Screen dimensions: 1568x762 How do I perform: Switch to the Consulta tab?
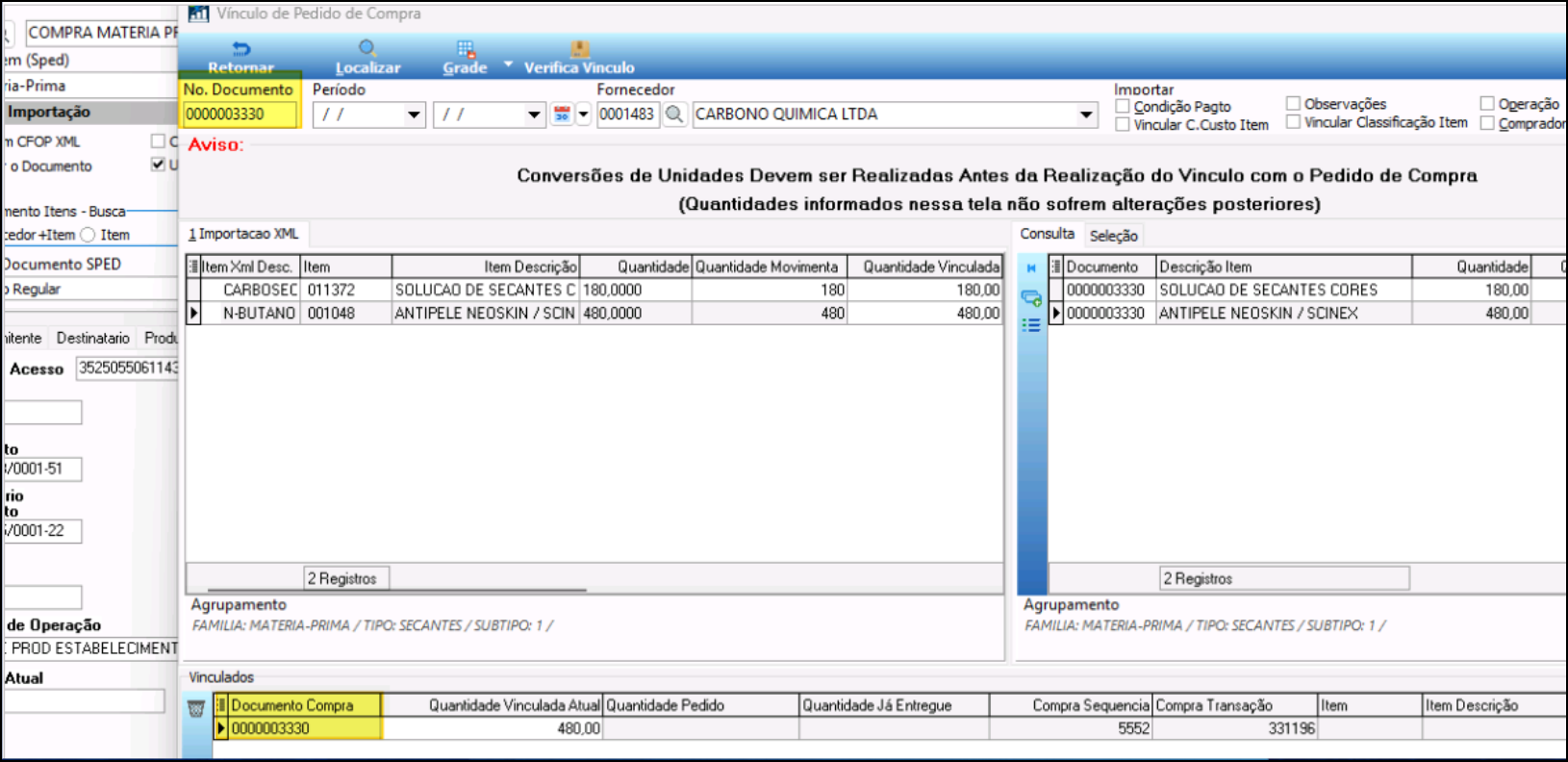coord(1047,234)
